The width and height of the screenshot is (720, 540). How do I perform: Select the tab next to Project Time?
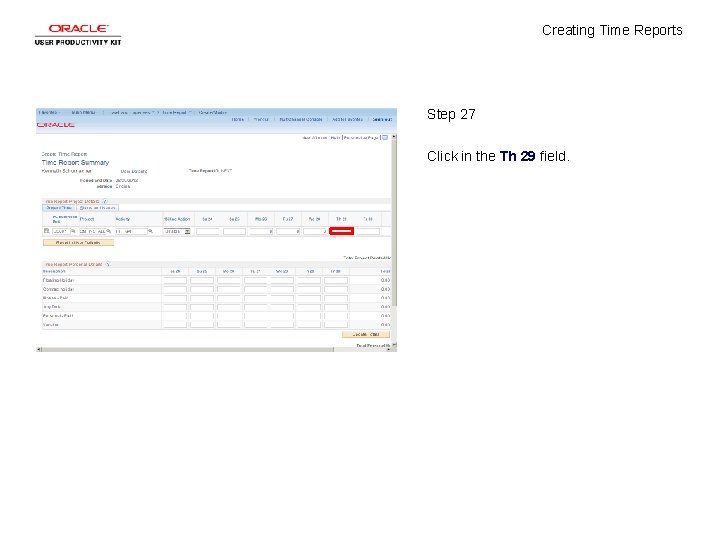[x=97, y=208]
